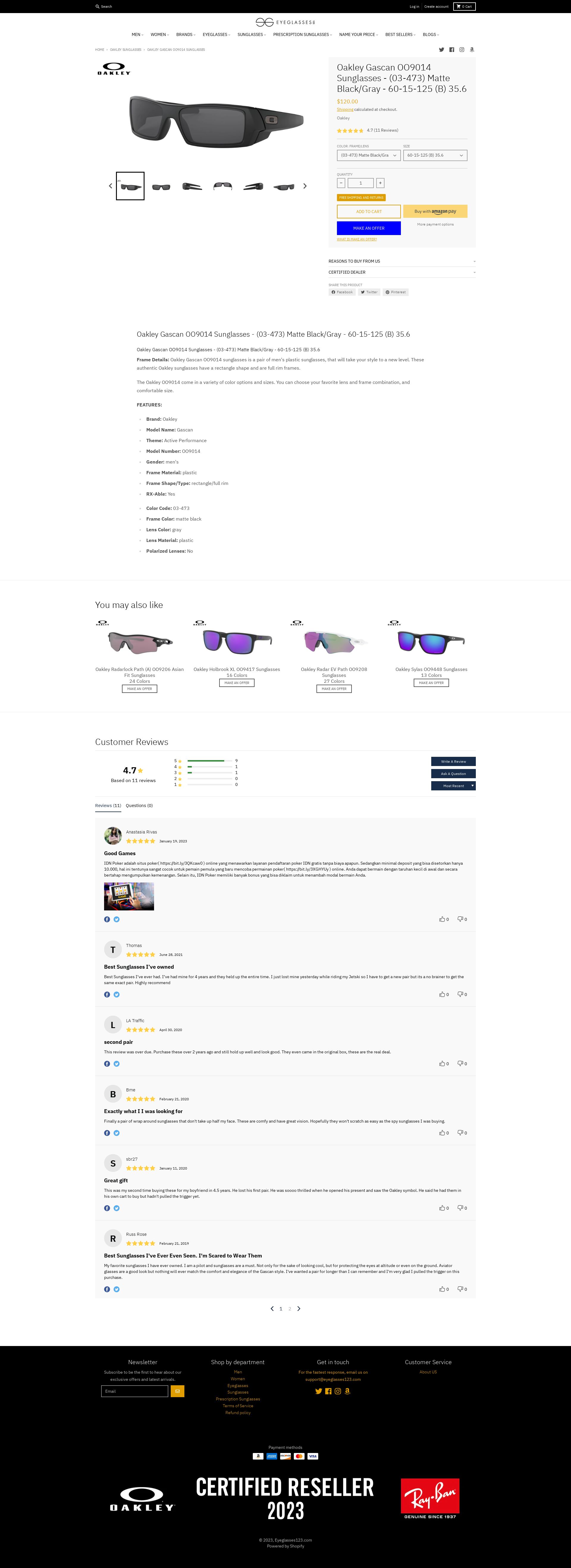571x1568 pixels.
Task: Open the Instagram icon beside the breadcrumb
Action: click(x=462, y=50)
